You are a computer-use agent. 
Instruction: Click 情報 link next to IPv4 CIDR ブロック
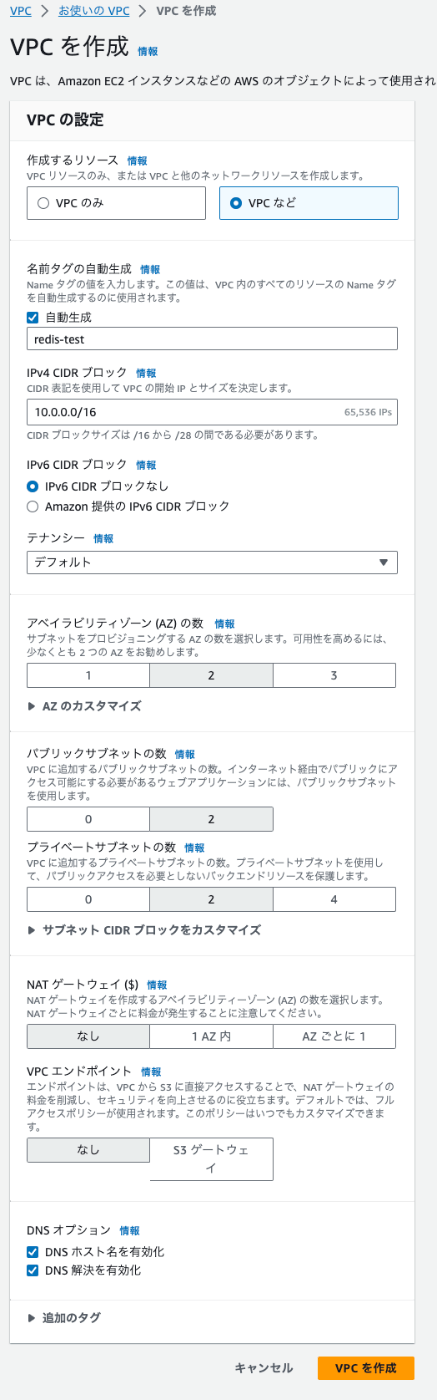click(x=146, y=373)
